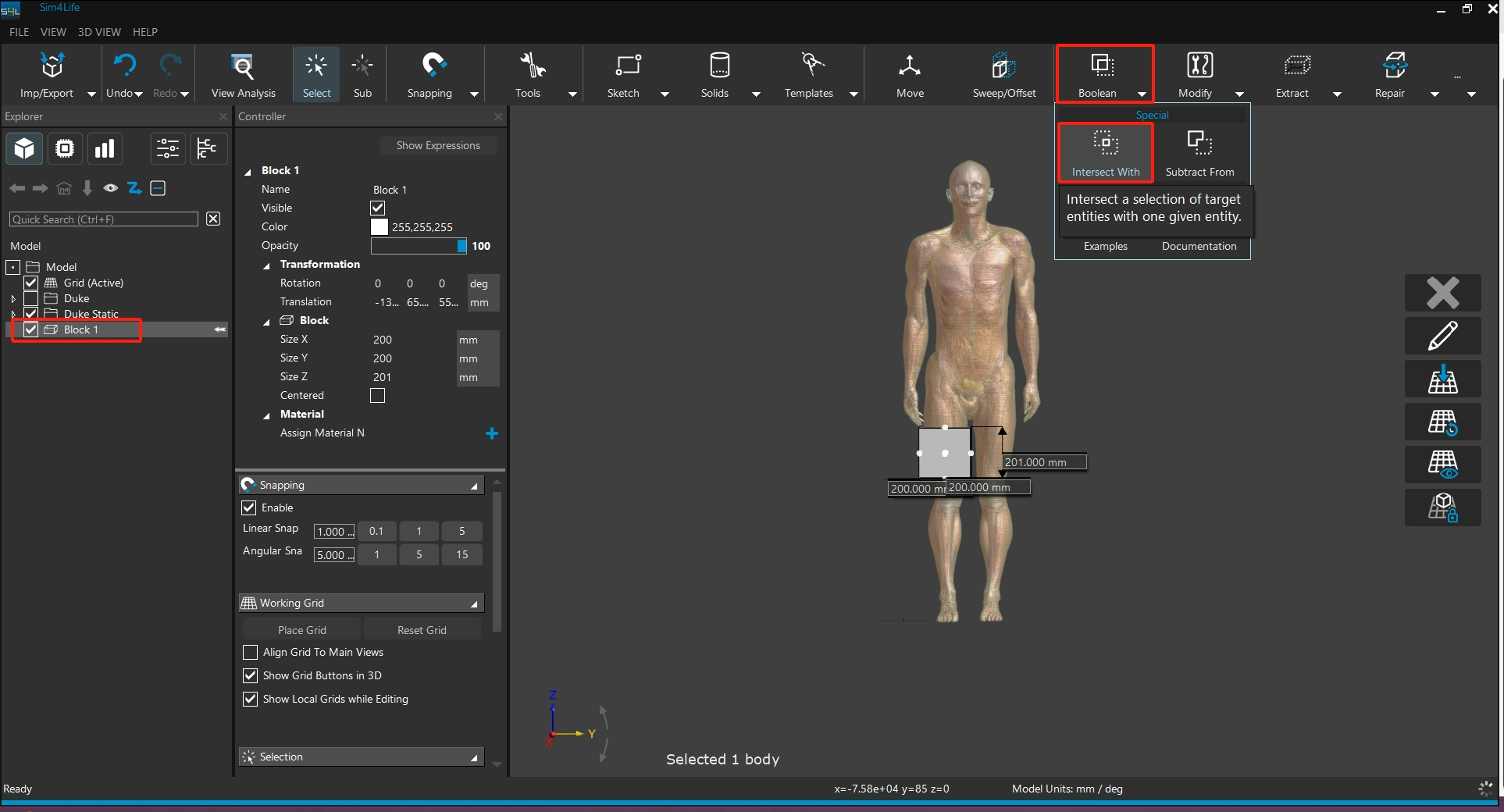The height and width of the screenshot is (812, 1504).
Task: Expand the Duke folder in model tree
Action: [13, 299]
